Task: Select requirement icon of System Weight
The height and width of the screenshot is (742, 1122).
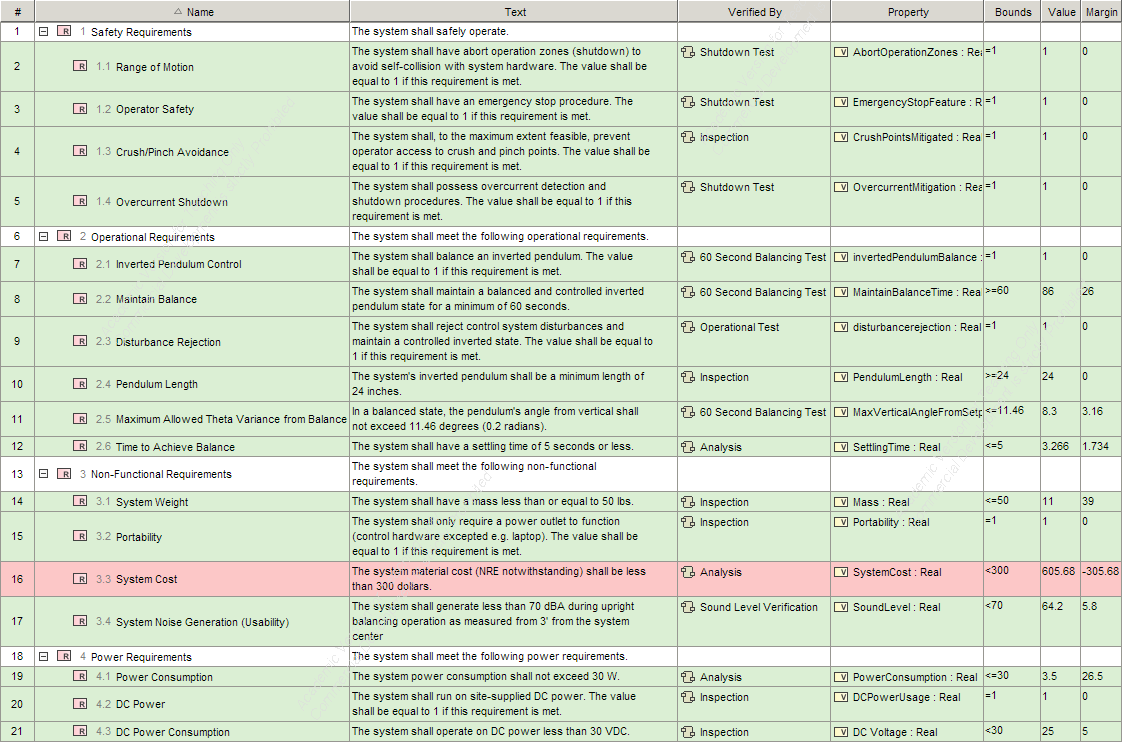Action: click(80, 502)
